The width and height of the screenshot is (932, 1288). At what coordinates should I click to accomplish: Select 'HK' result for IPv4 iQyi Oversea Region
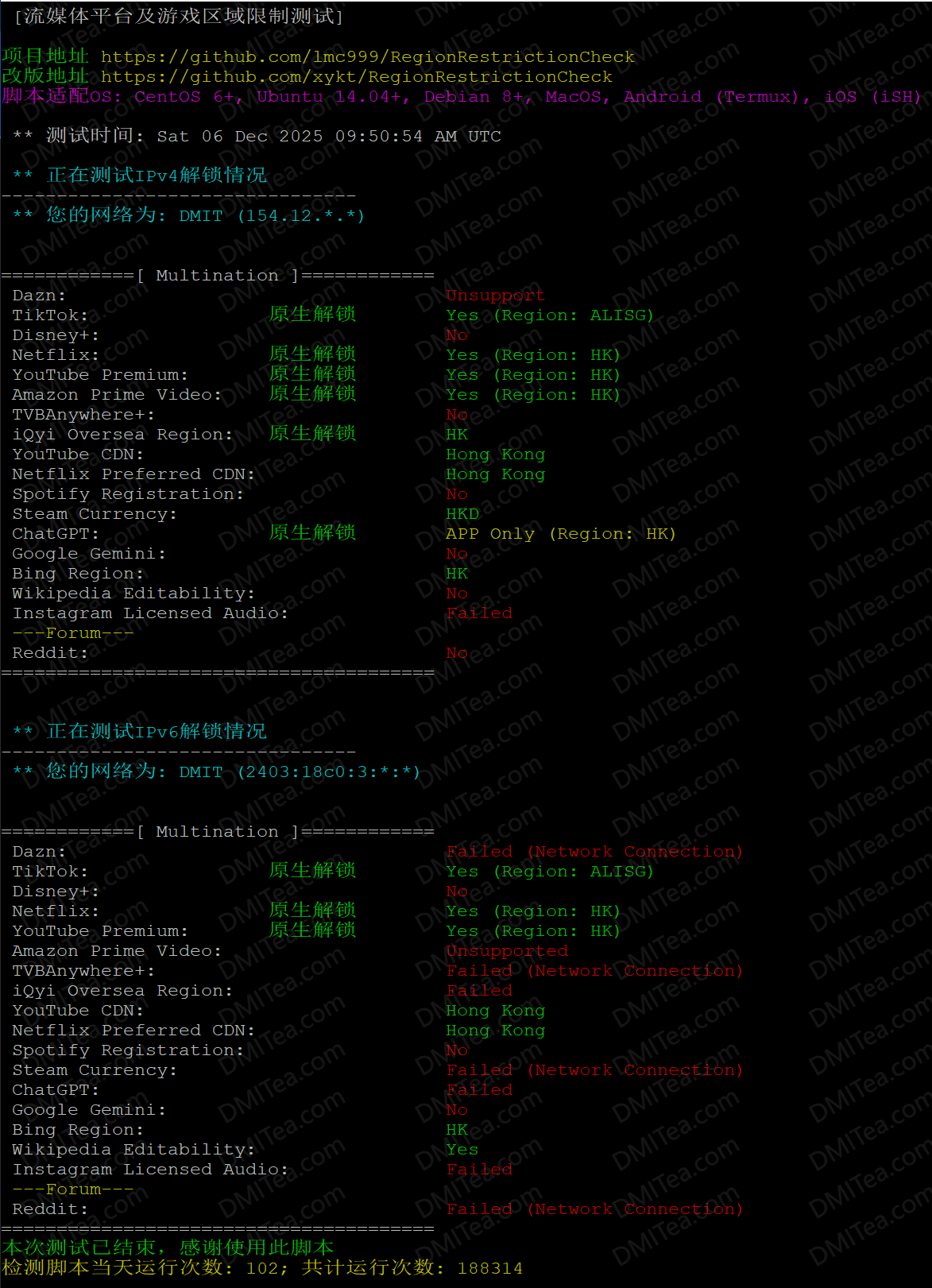pos(457,434)
